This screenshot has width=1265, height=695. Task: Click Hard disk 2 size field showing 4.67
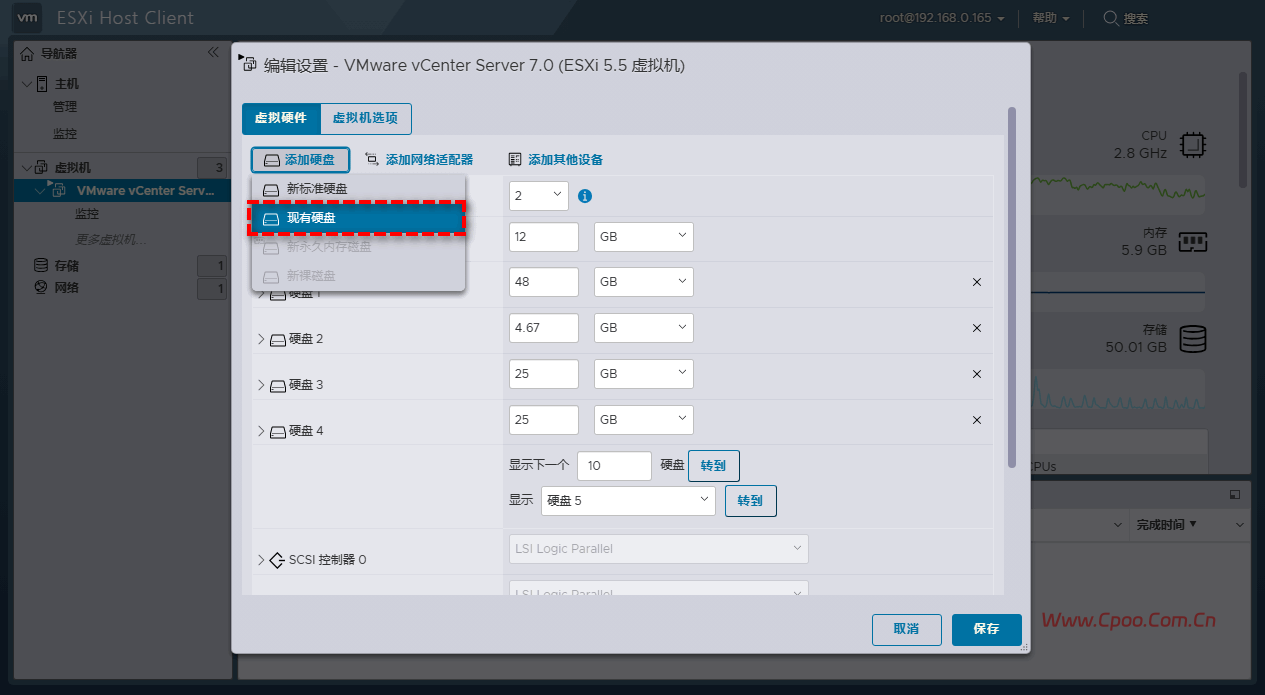(x=544, y=328)
